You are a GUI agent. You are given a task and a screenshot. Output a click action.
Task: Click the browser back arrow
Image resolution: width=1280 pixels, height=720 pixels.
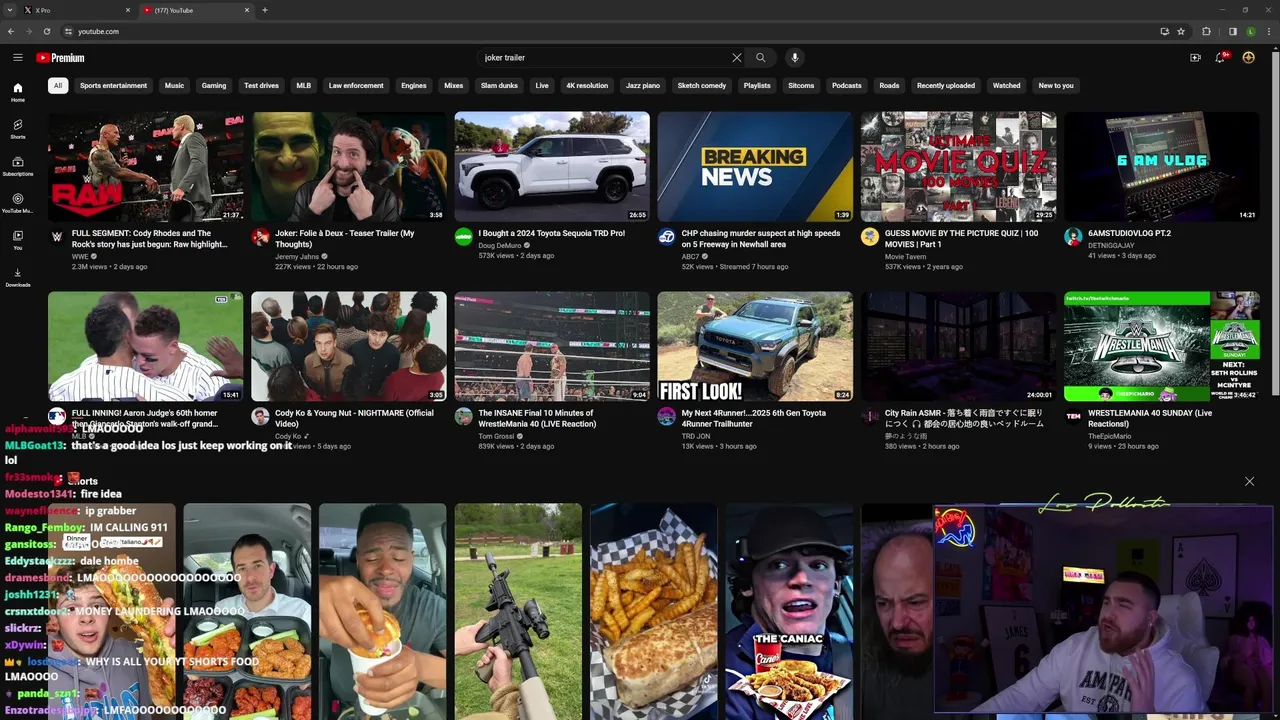click(12, 31)
